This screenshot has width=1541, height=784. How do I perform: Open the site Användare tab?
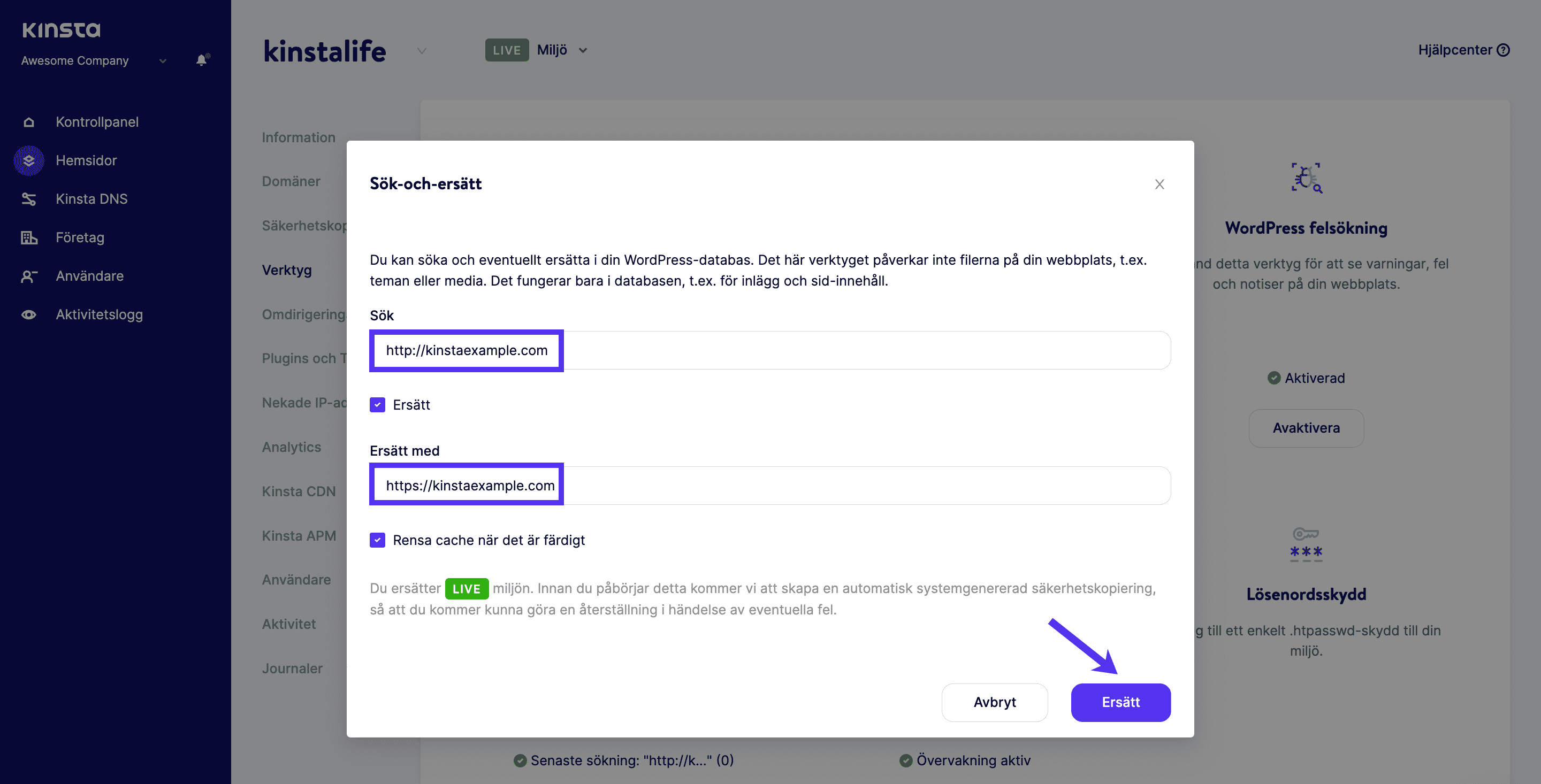296,580
